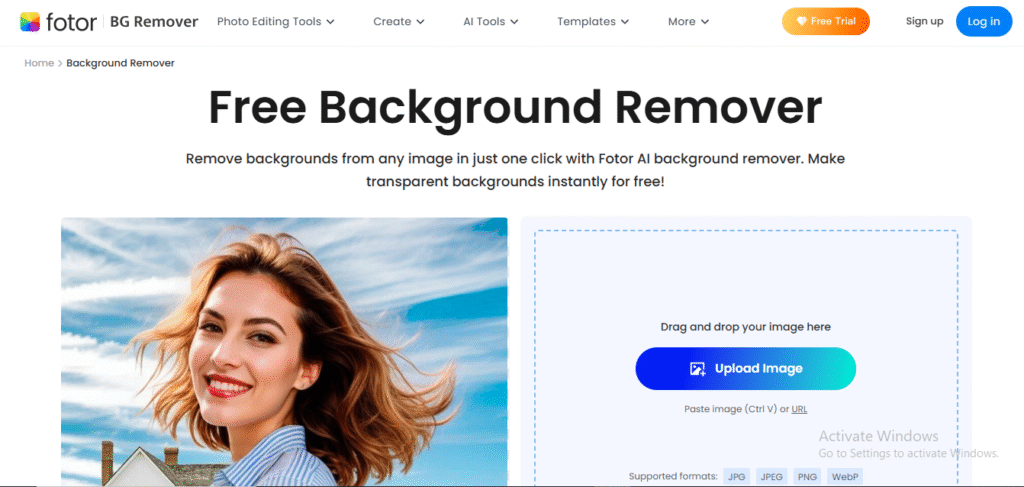Click the 'Supported formats:' label
Screen dimensions: 1024x487
(x=673, y=477)
